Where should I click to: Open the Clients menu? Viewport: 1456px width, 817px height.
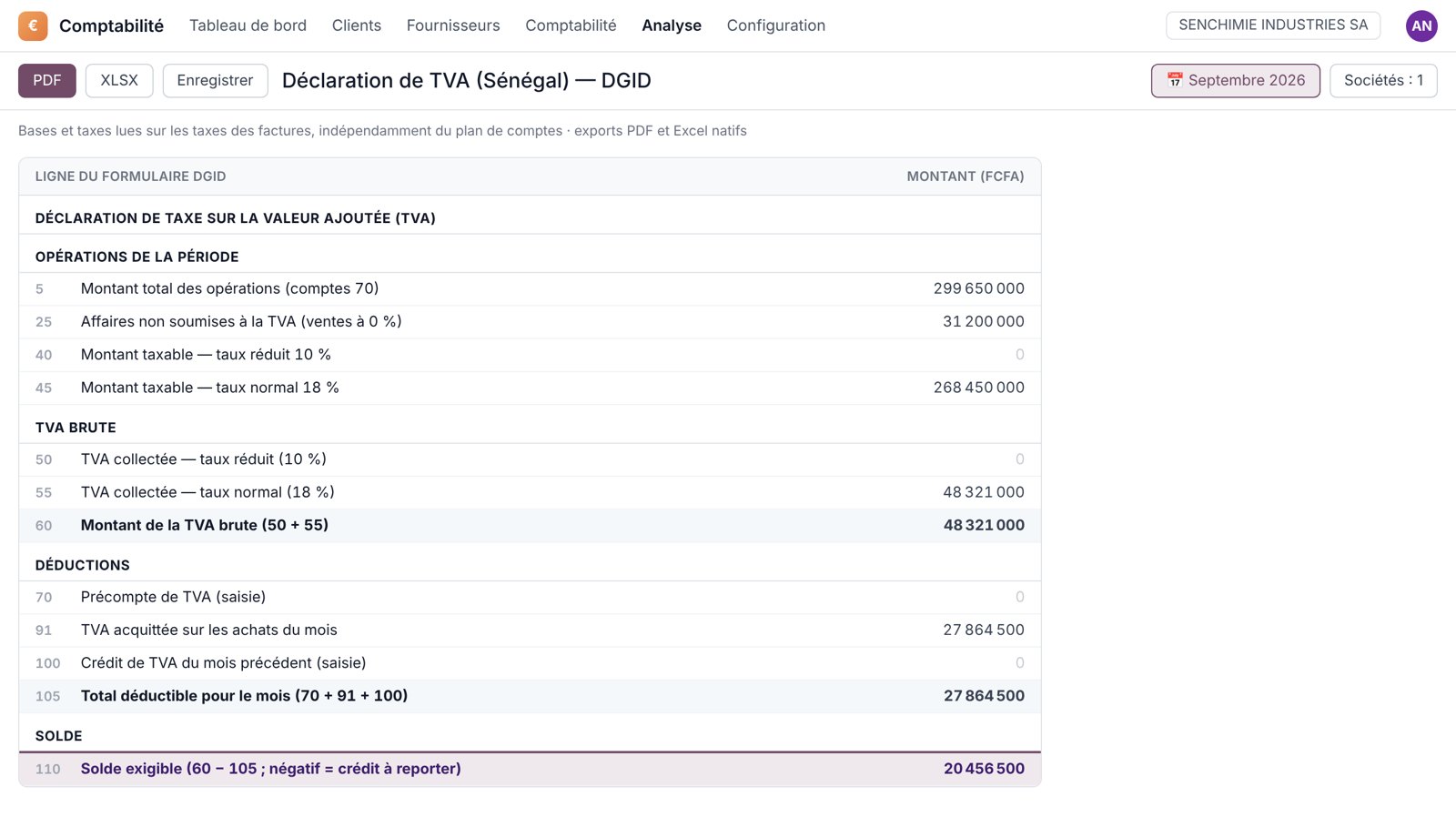357,25
